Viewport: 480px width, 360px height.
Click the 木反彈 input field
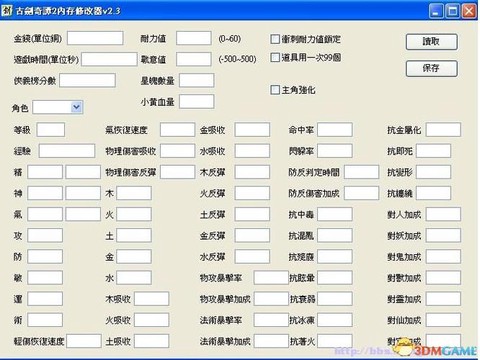point(252,172)
